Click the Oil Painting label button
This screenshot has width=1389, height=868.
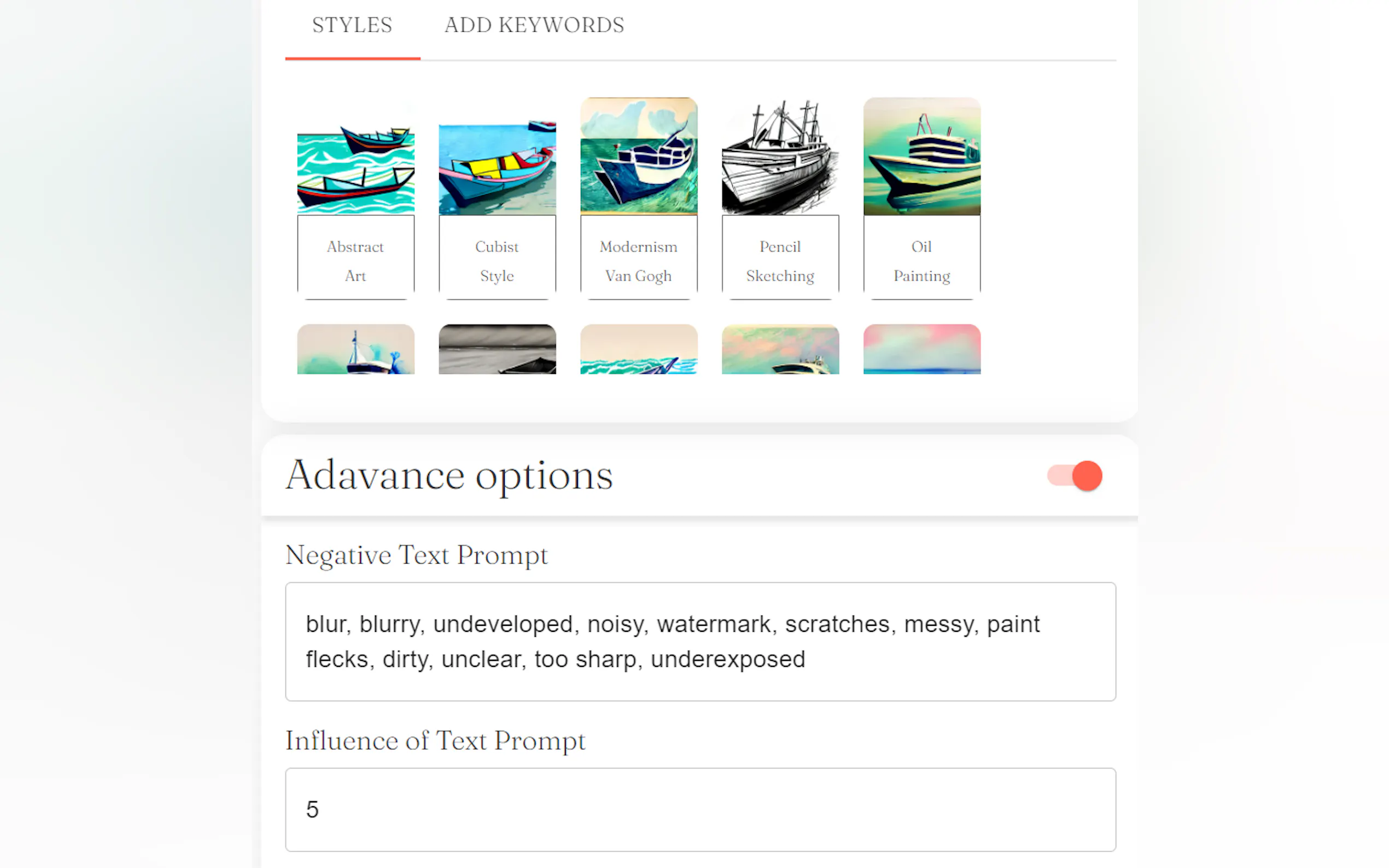pos(921,261)
